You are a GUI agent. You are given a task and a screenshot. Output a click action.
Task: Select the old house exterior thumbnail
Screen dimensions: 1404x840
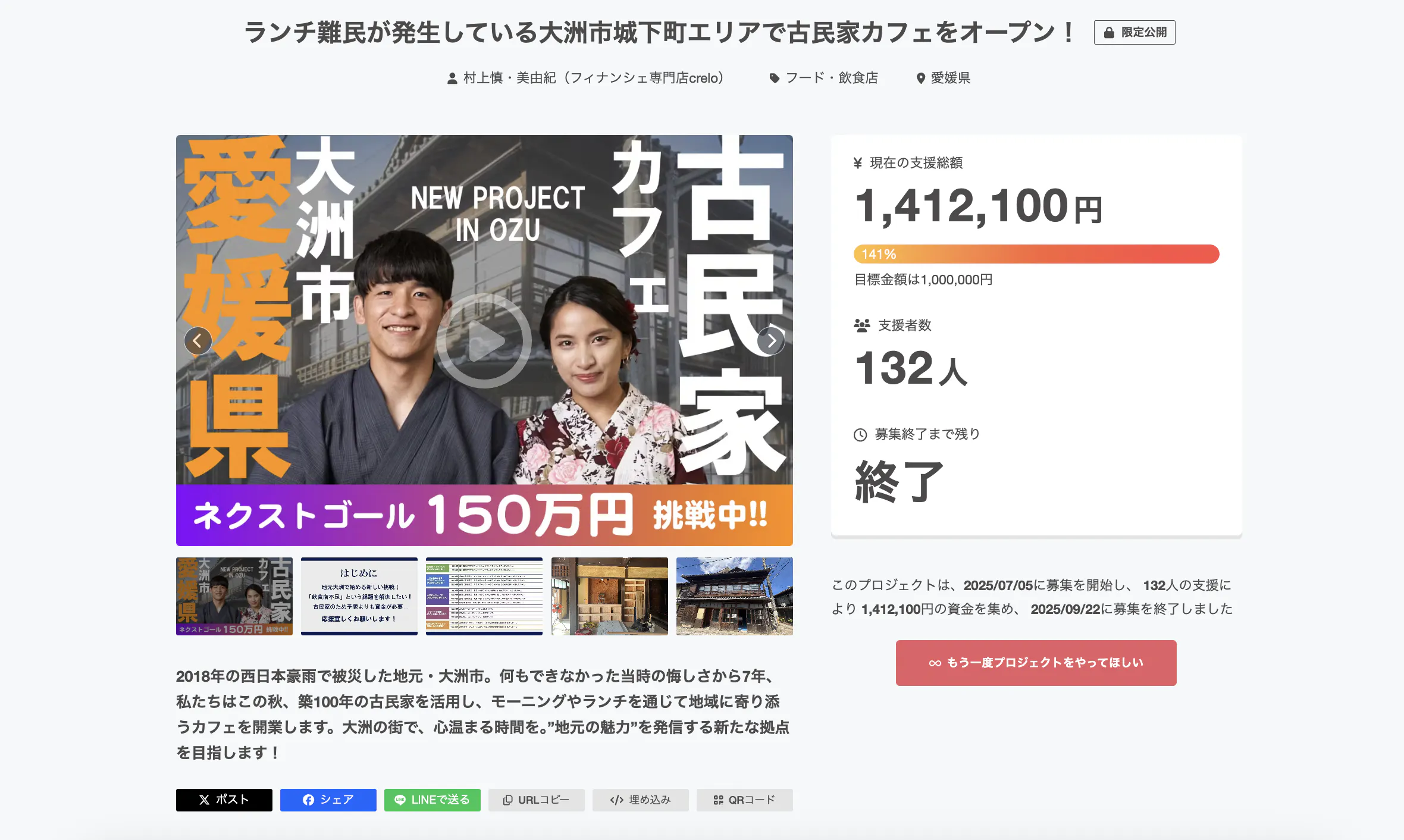point(734,596)
